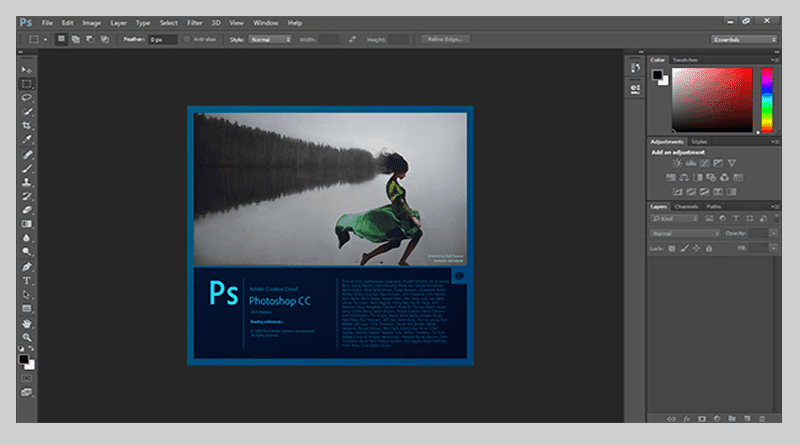Image resolution: width=800 pixels, height=445 pixels.
Task: Select the Spot Healing Brush tool
Action: (27, 154)
